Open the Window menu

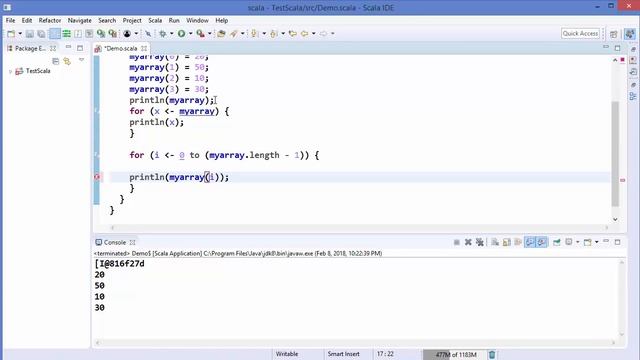[x=197, y=20]
